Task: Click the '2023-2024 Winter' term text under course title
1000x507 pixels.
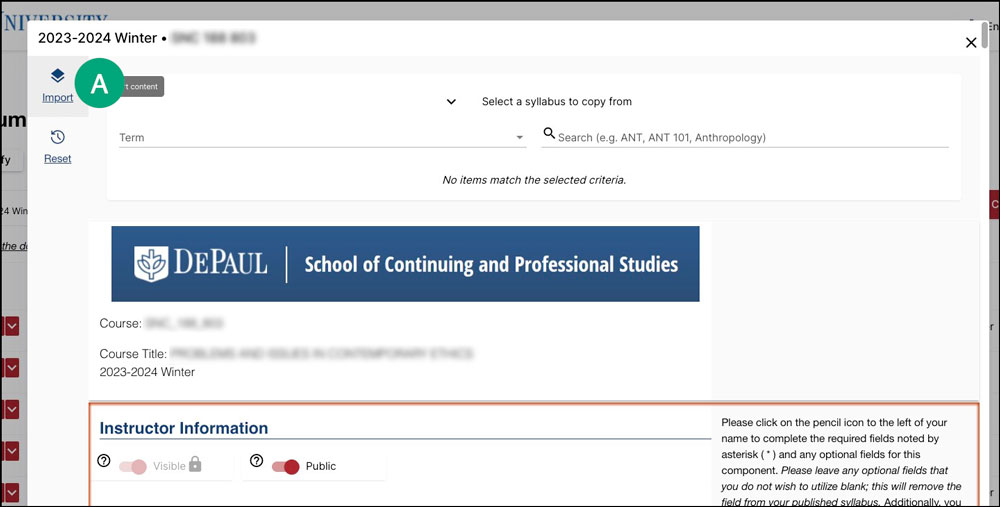Action: [147, 372]
